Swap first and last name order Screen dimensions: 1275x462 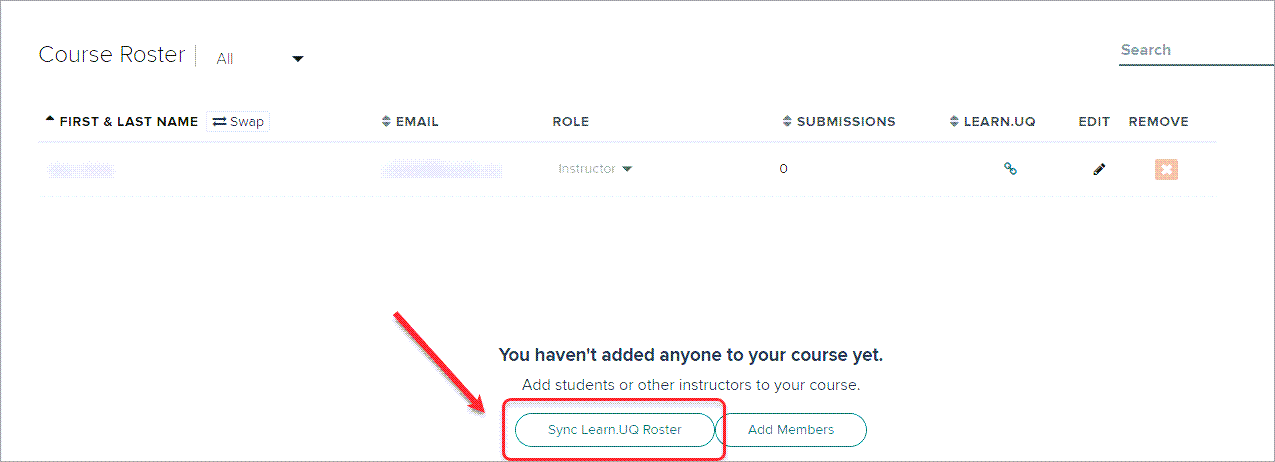(238, 122)
